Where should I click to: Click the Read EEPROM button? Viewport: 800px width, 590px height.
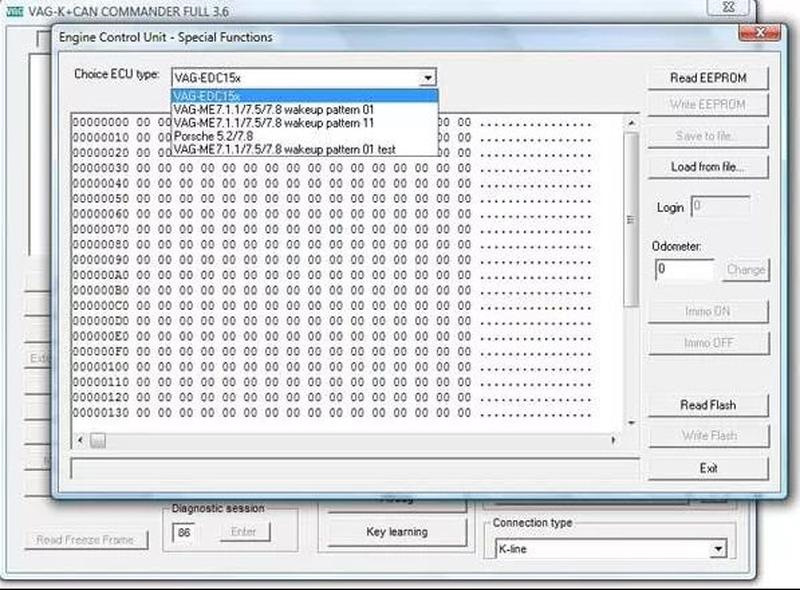tap(708, 78)
